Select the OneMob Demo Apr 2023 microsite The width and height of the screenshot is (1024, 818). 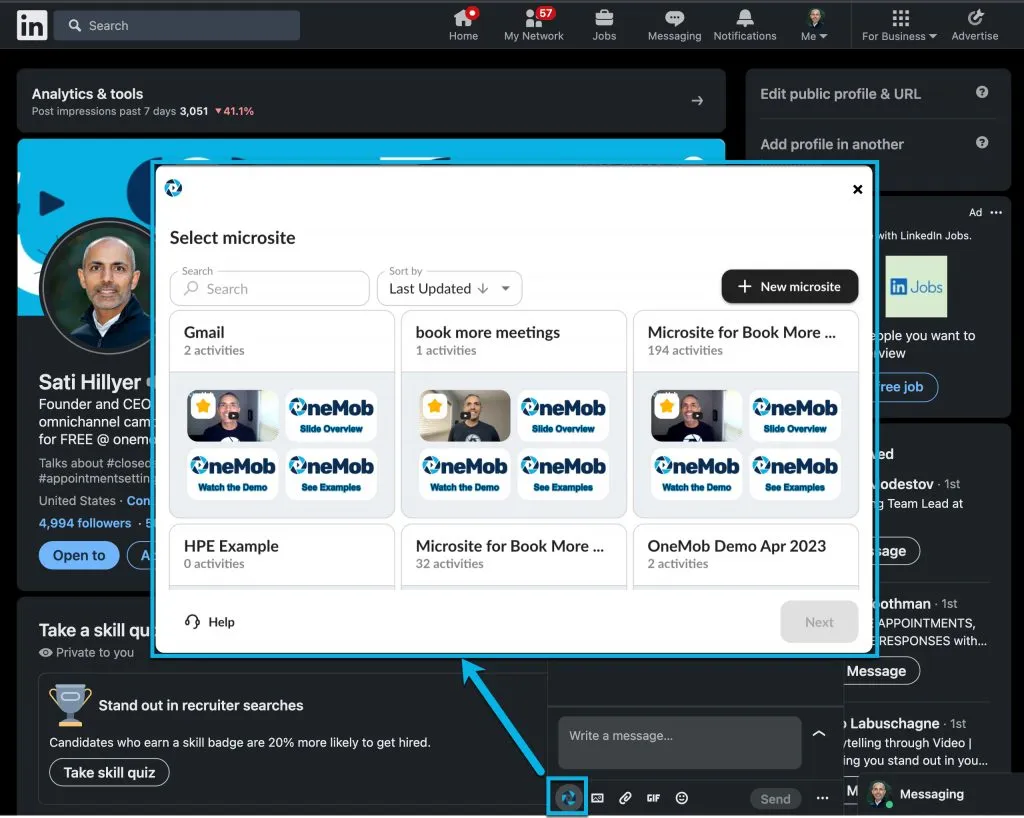(x=746, y=556)
